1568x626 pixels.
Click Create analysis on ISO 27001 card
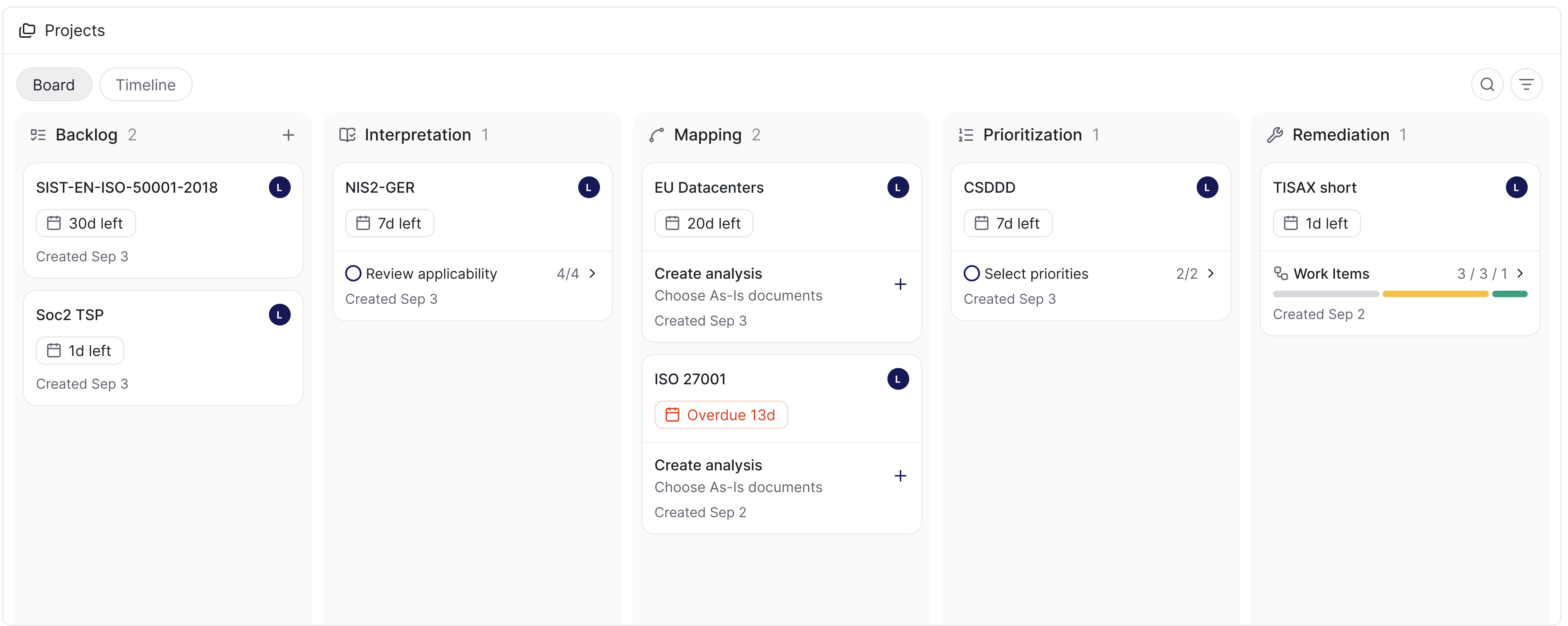(x=708, y=465)
